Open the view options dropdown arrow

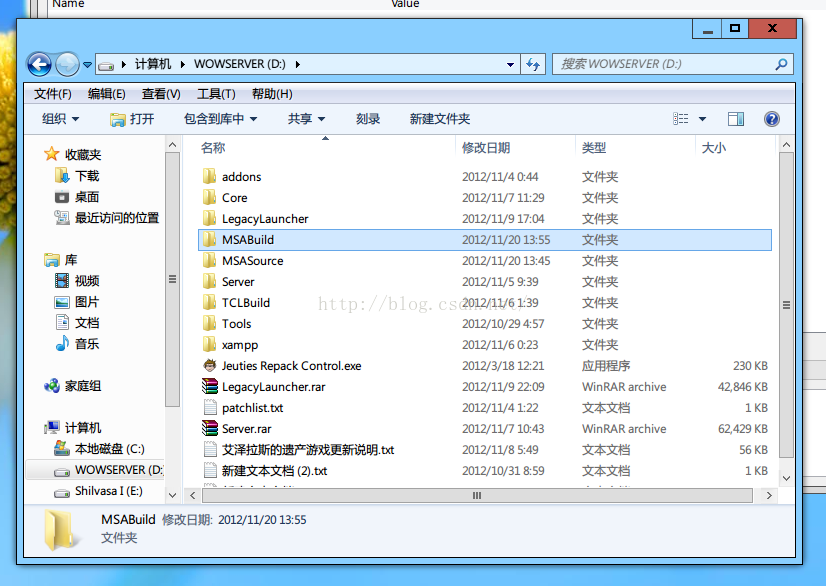(702, 119)
